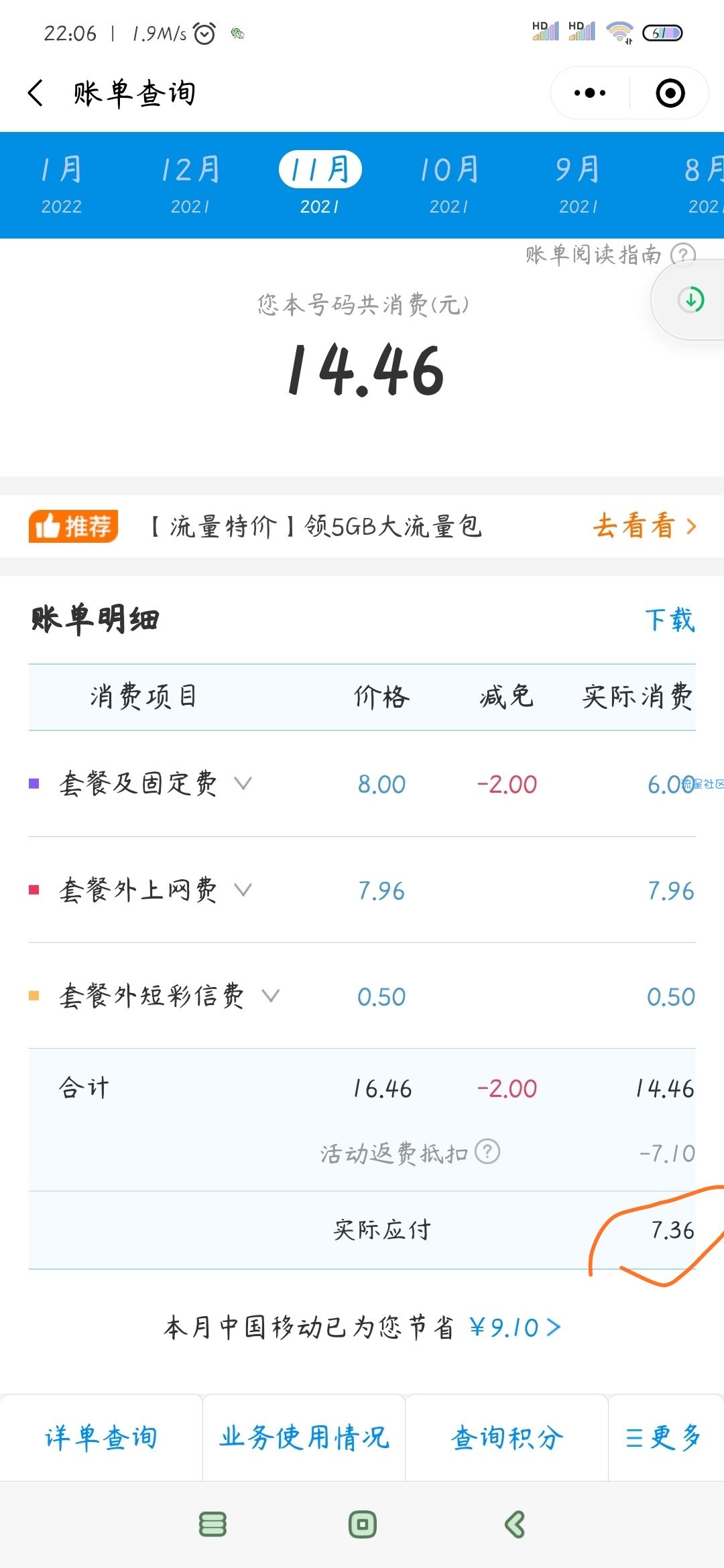Select the 10月 2021 bill tab
This screenshot has width=724, height=1568.
click(x=449, y=185)
